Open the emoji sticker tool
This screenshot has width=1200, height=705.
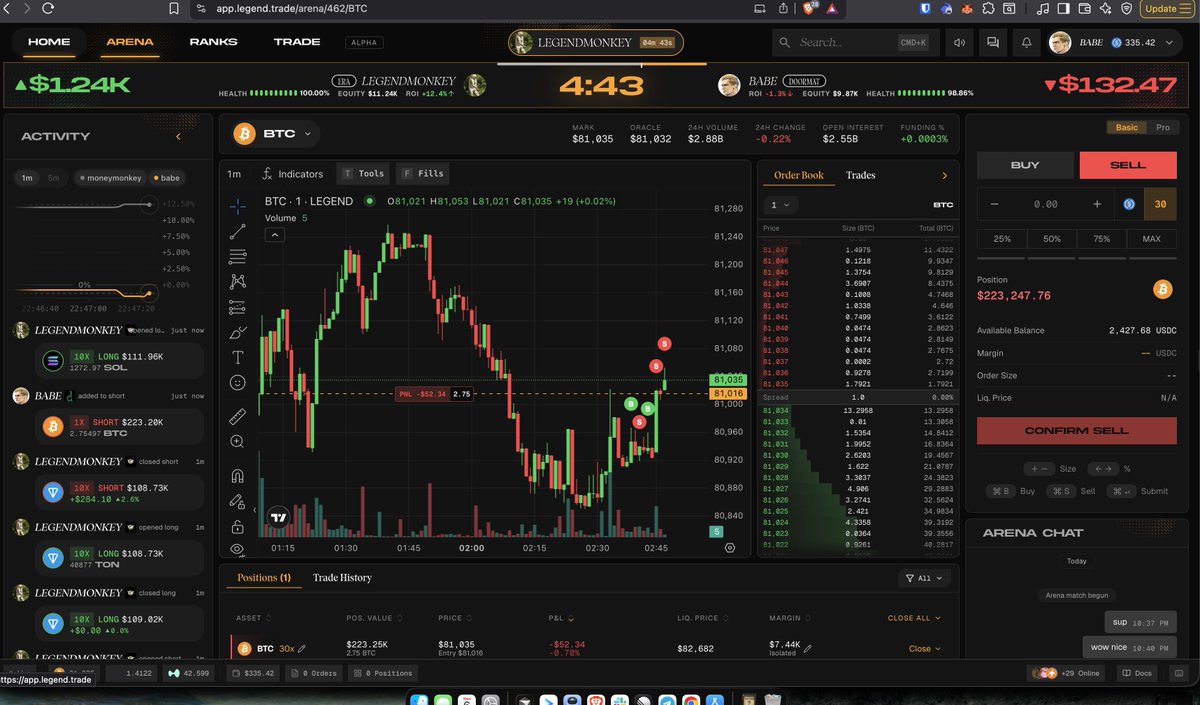coord(237,382)
